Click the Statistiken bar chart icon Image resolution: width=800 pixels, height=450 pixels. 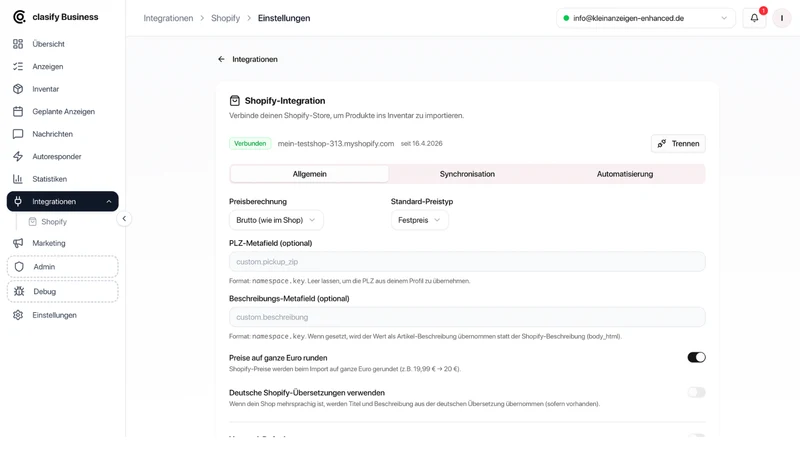click(18, 179)
